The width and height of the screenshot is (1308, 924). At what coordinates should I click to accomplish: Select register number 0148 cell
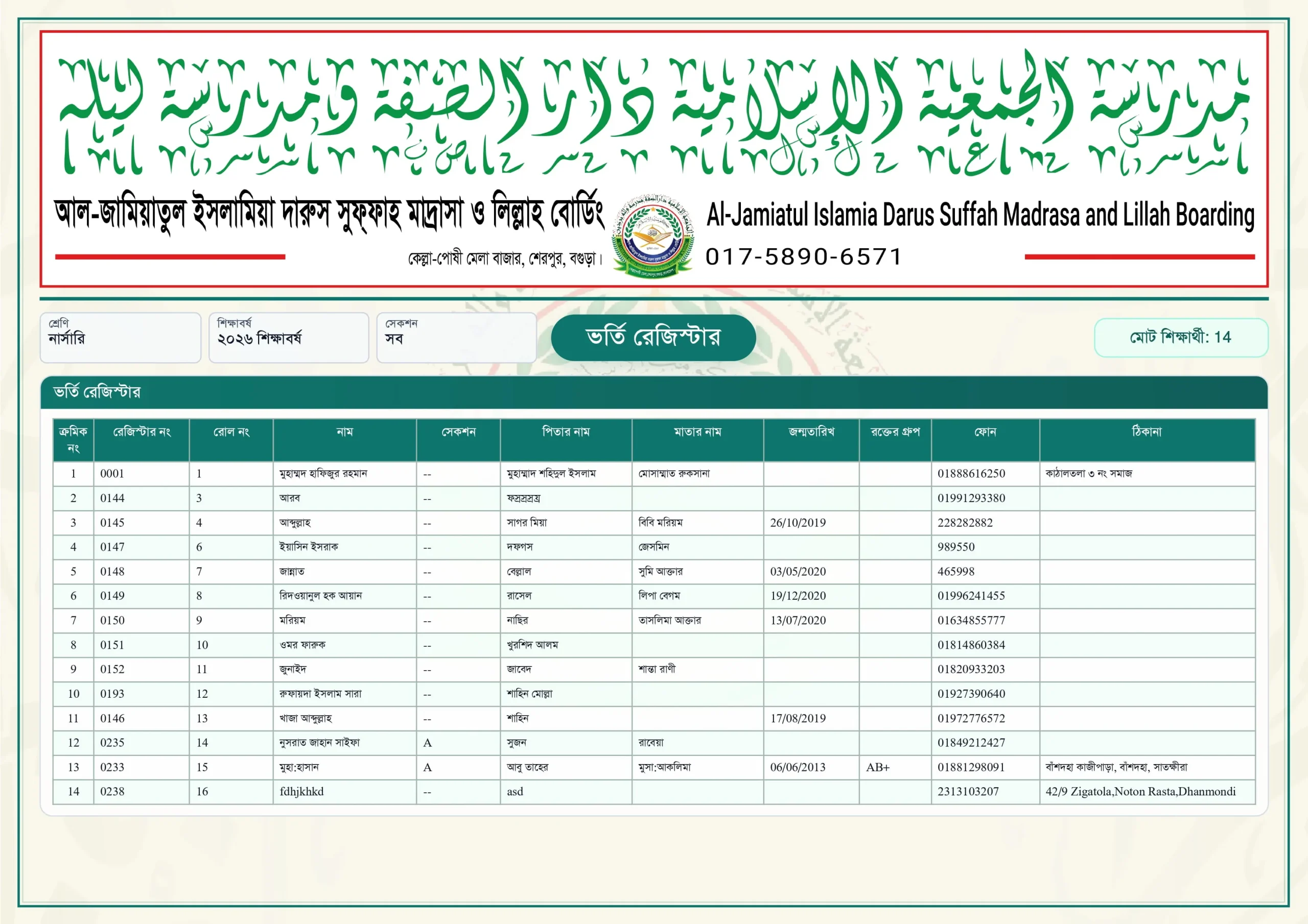tap(142, 572)
